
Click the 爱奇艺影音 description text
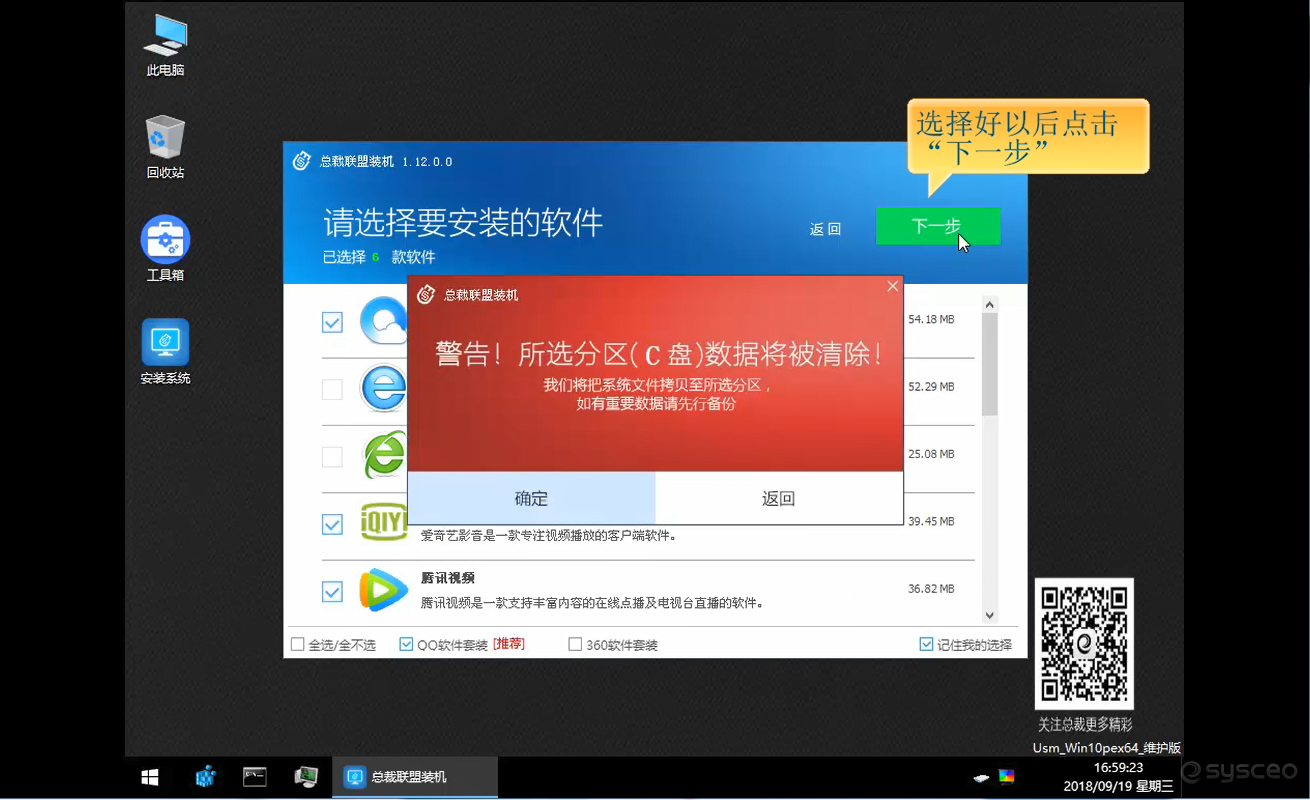coord(549,535)
